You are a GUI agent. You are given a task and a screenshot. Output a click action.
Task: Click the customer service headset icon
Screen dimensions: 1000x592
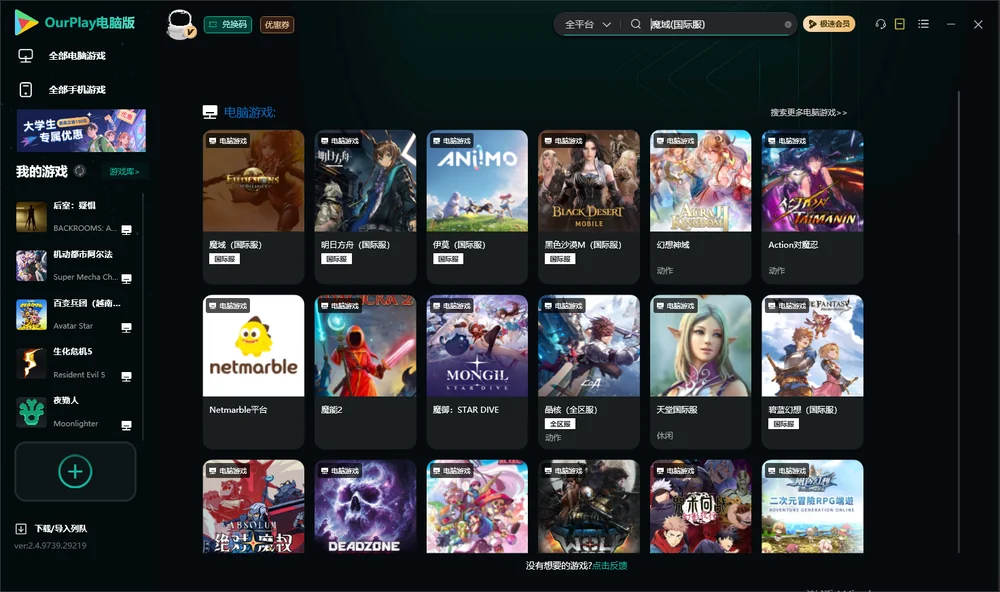click(x=880, y=24)
